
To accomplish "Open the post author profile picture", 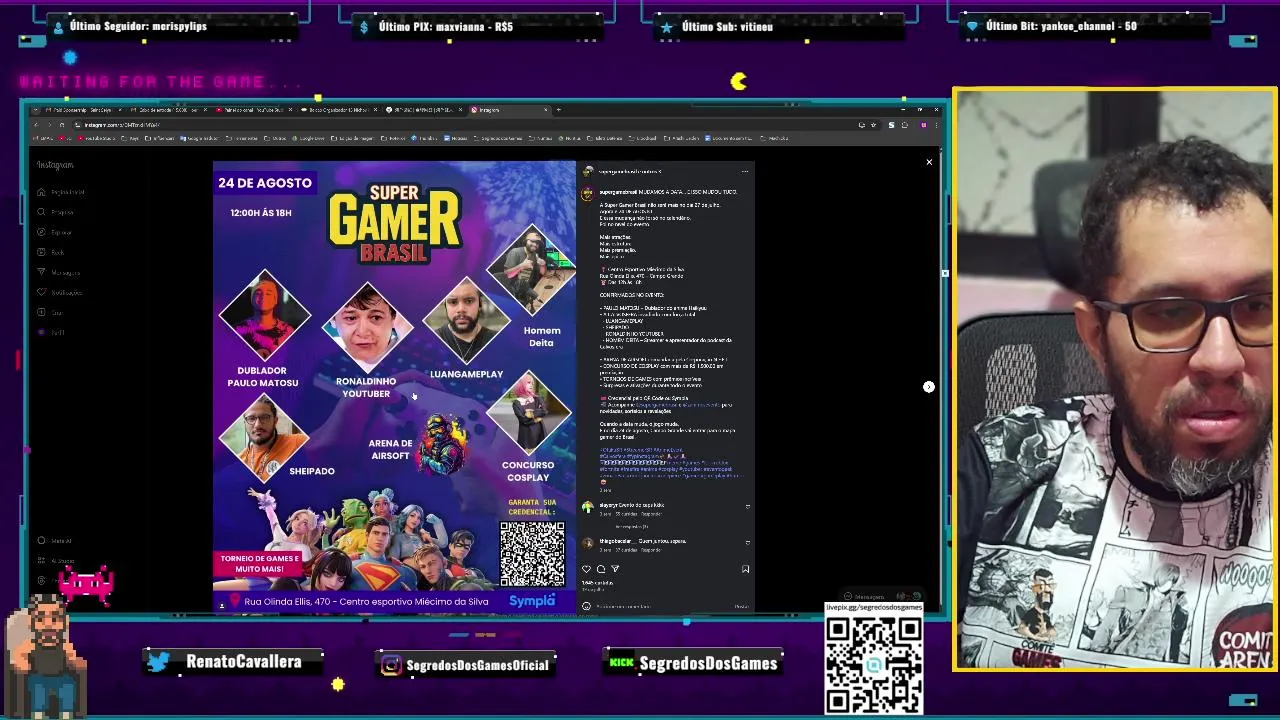I will tap(587, 172).
